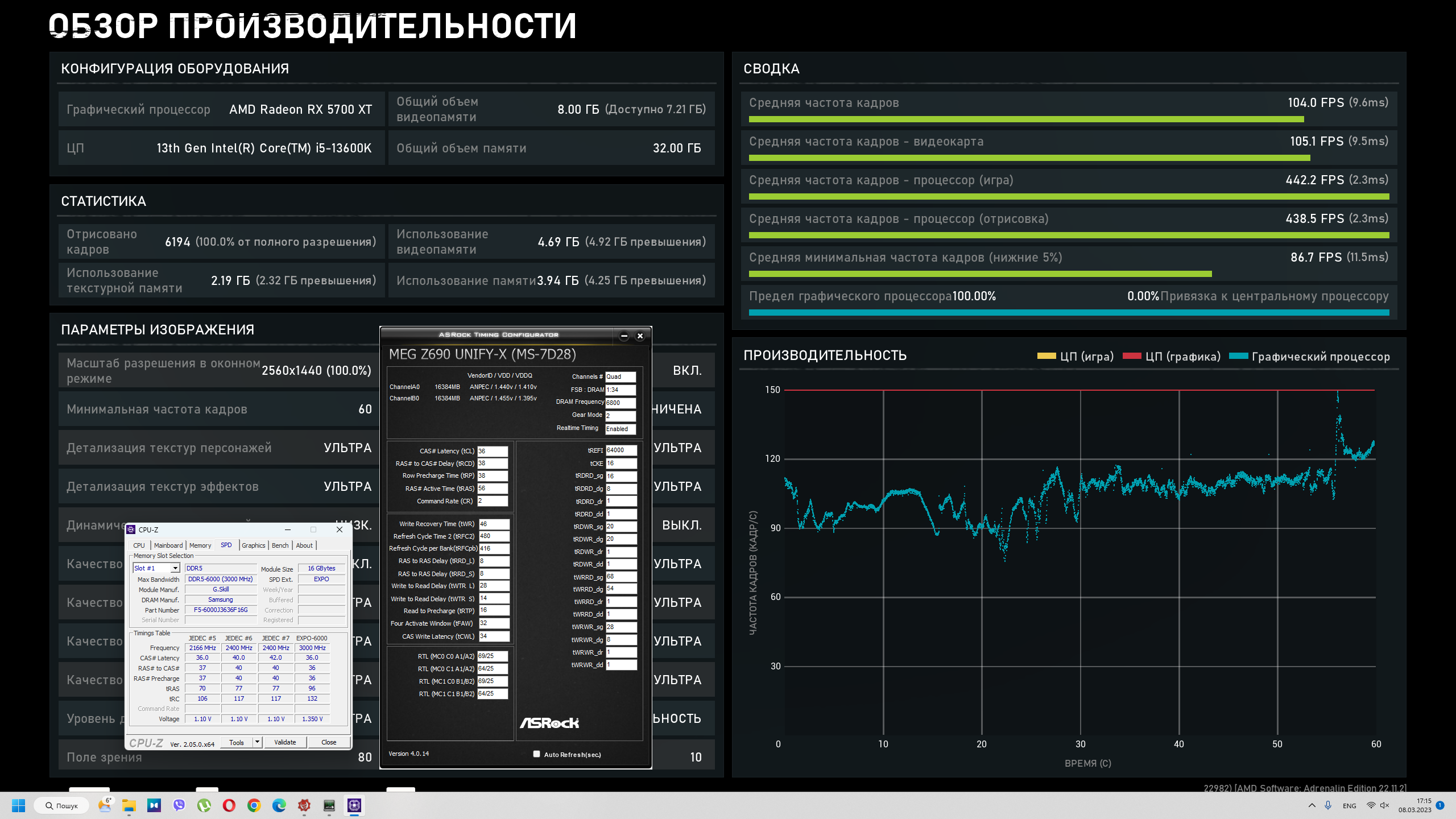Minimize the ASRock Timing Configurator window

[x=624, y=336]
